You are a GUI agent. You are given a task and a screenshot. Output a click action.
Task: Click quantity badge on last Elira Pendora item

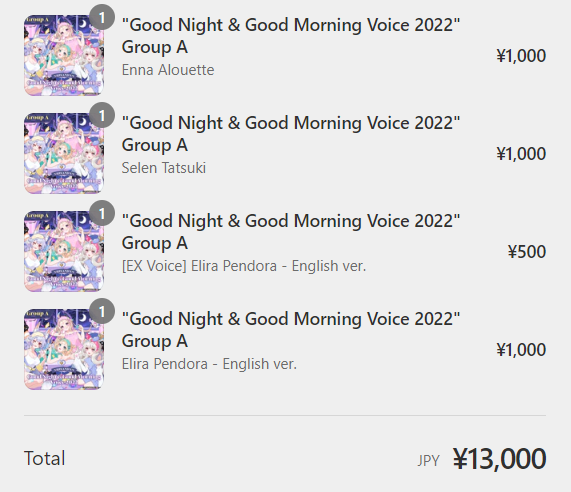tap(102, 311)
